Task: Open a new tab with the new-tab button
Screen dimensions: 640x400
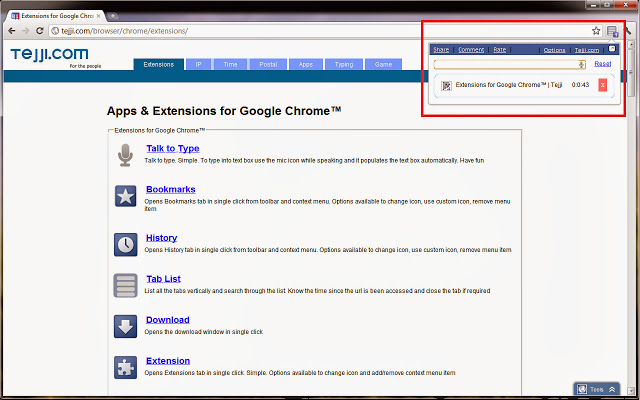Action: [x=113, y=16]
